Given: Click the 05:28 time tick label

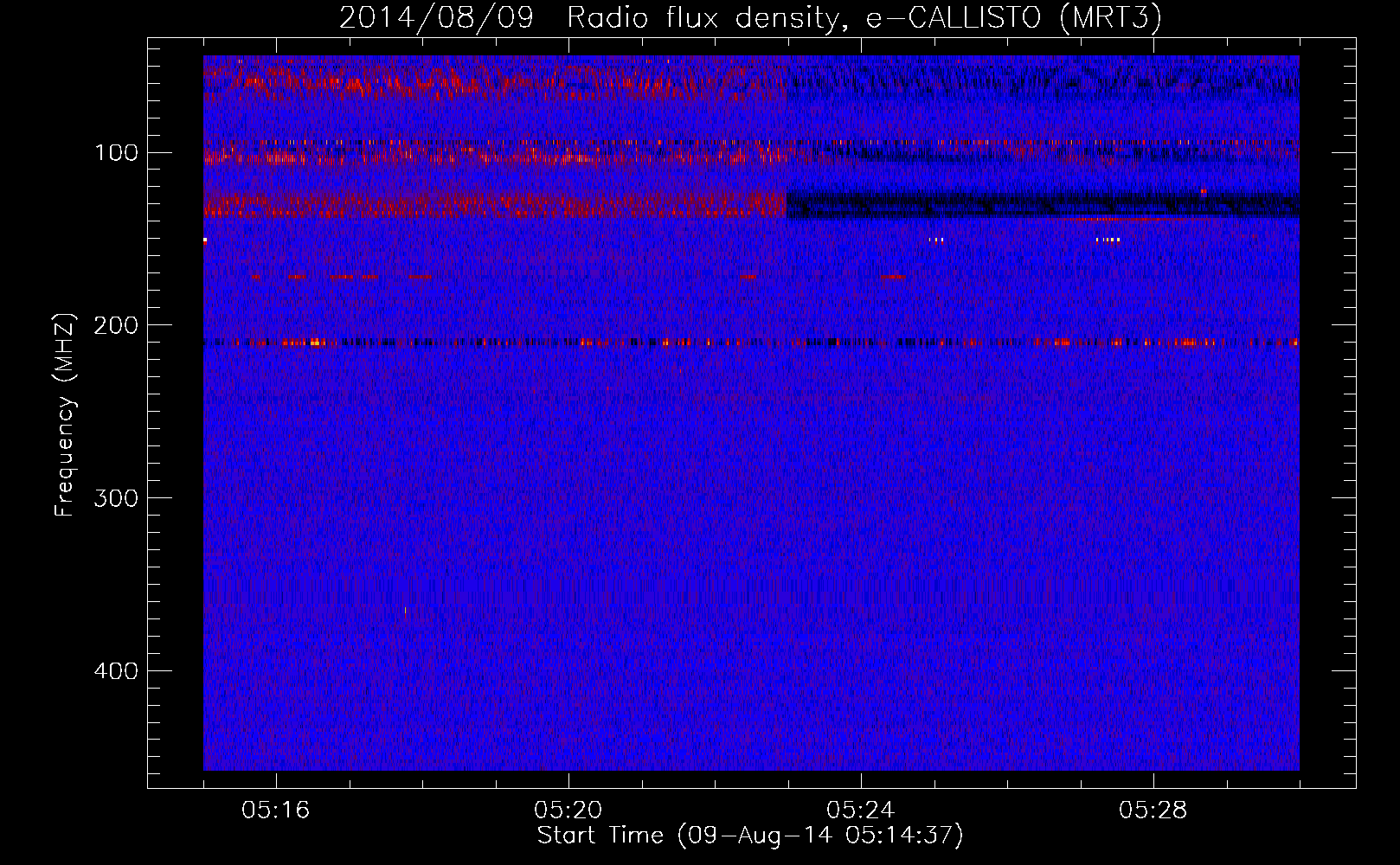Looking at the screenshot, I should point(1153,811).
